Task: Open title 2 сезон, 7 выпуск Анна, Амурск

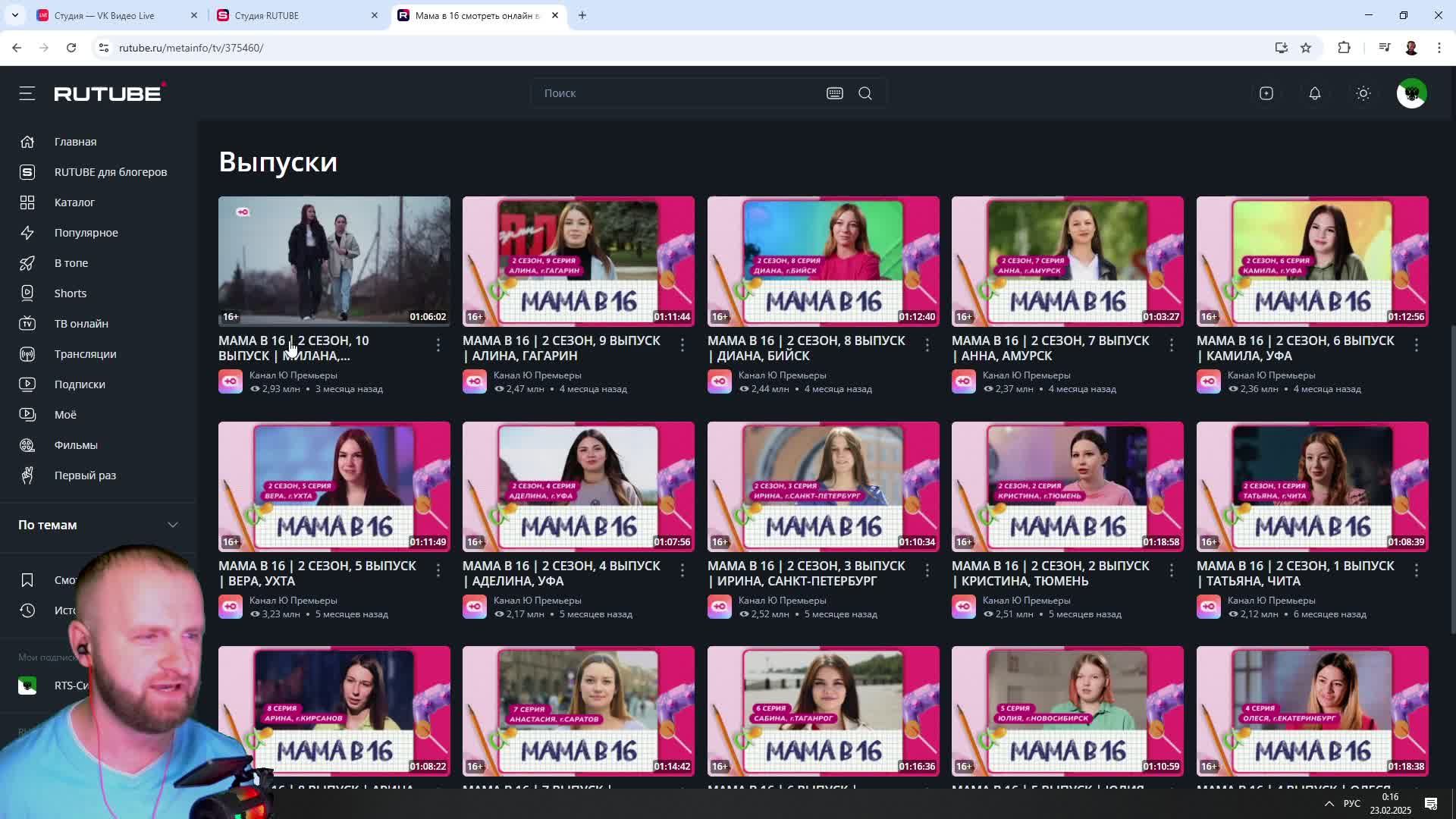Action: (x=1050, y=348)
